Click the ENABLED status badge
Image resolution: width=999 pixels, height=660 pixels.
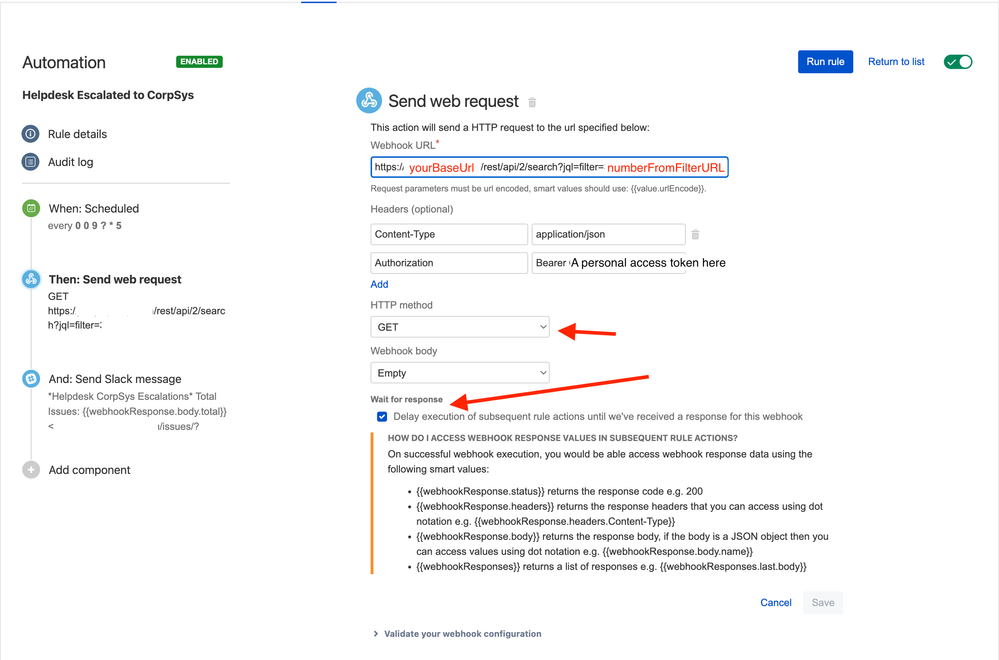(199, 62)
